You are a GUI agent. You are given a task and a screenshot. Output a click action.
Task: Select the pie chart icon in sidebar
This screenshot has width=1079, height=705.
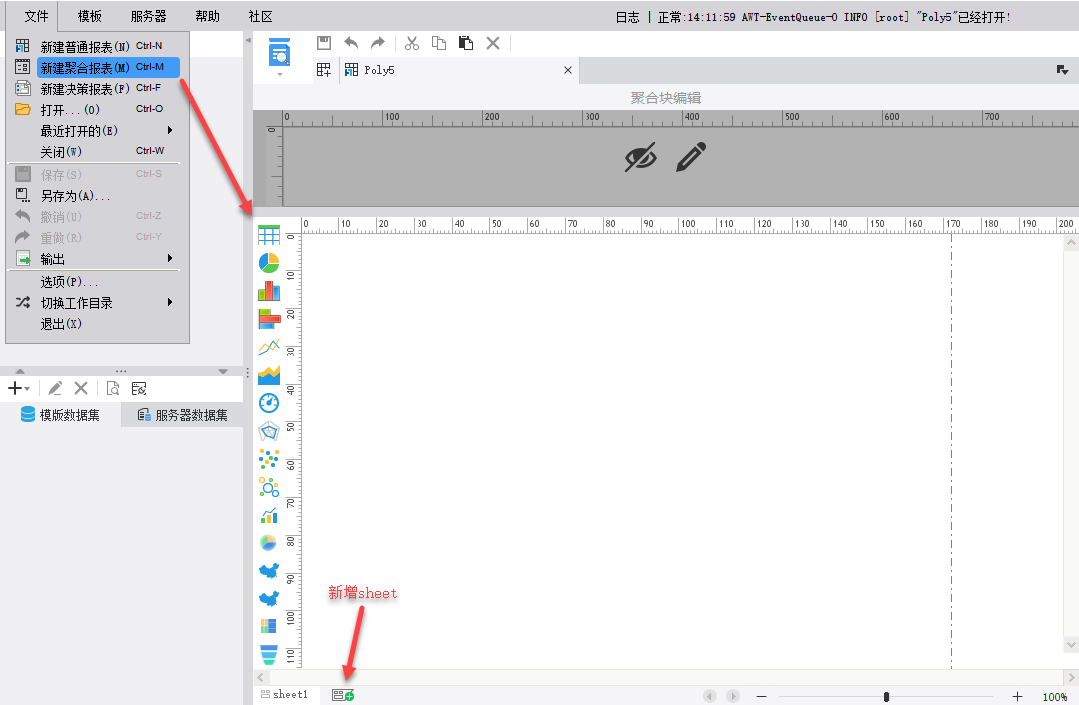pyautogui.click(x=269, y=263)
